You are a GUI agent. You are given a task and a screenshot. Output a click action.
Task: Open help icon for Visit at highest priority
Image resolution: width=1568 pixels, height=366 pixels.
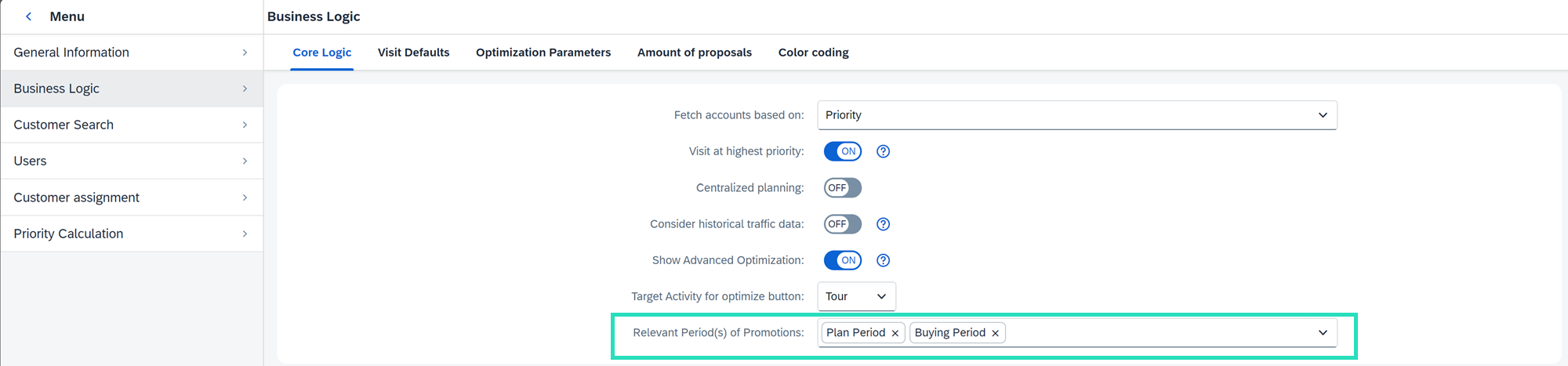(x=883, y=151)
